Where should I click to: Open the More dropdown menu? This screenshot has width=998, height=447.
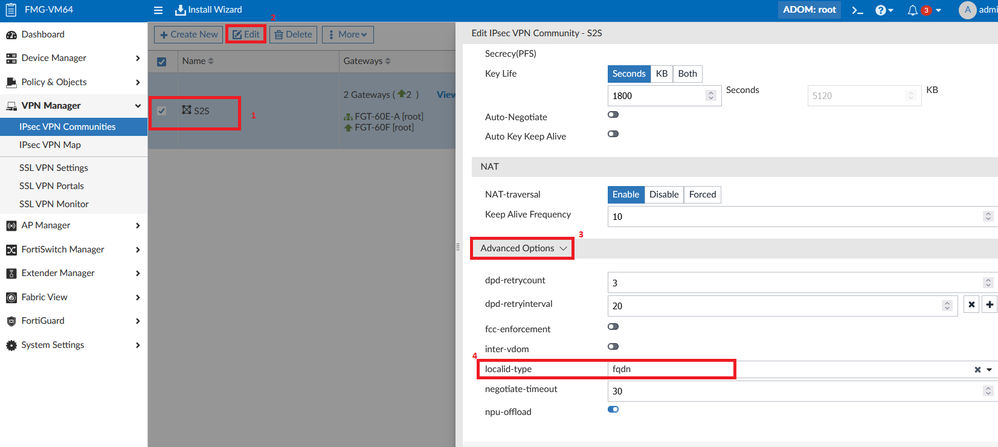pos(347,34)
